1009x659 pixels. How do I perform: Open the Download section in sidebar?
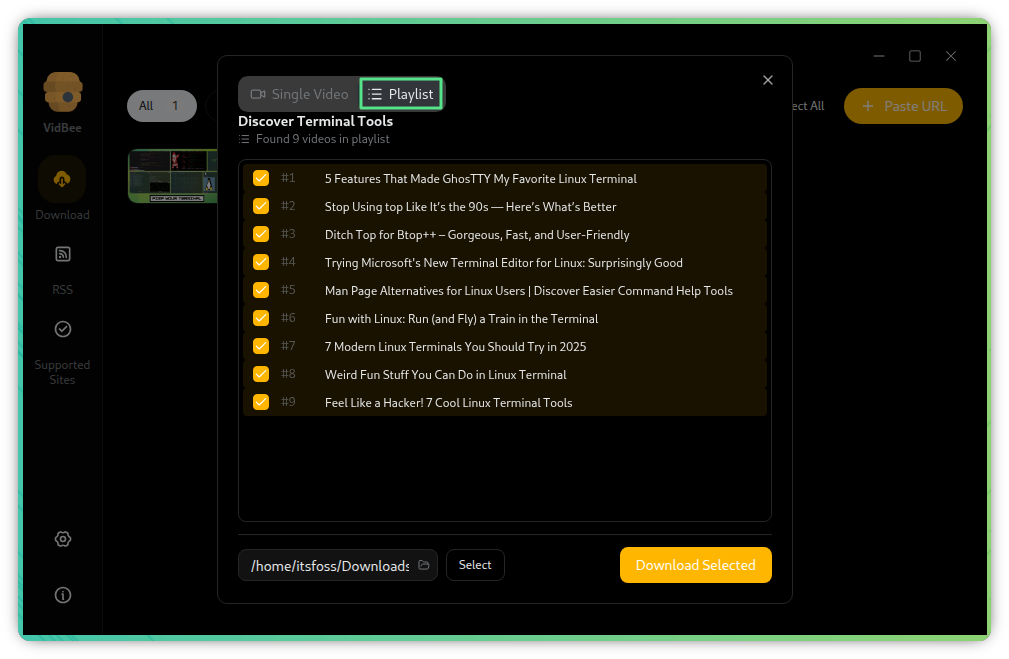(x=62, y=180)
